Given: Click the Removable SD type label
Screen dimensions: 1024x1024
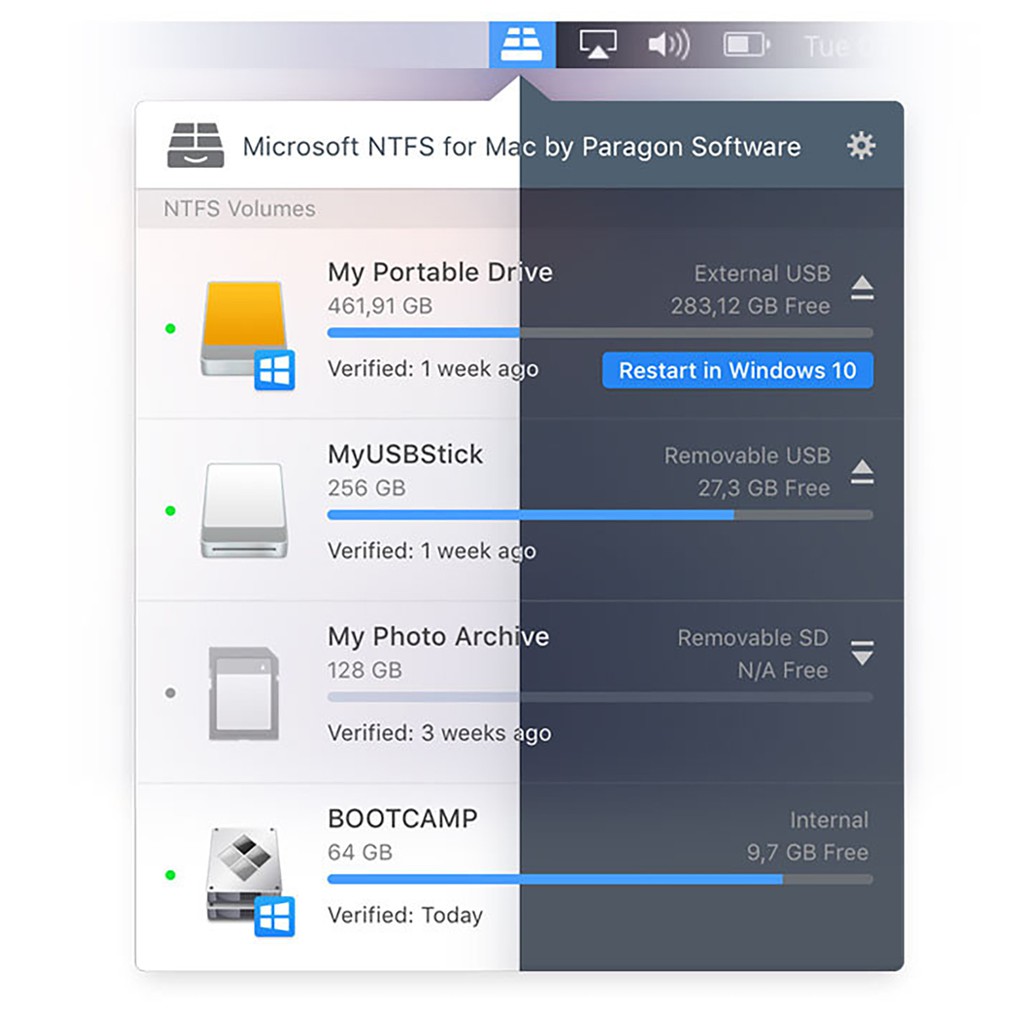Looking at the screenshot, I should (x=753, y=638).
